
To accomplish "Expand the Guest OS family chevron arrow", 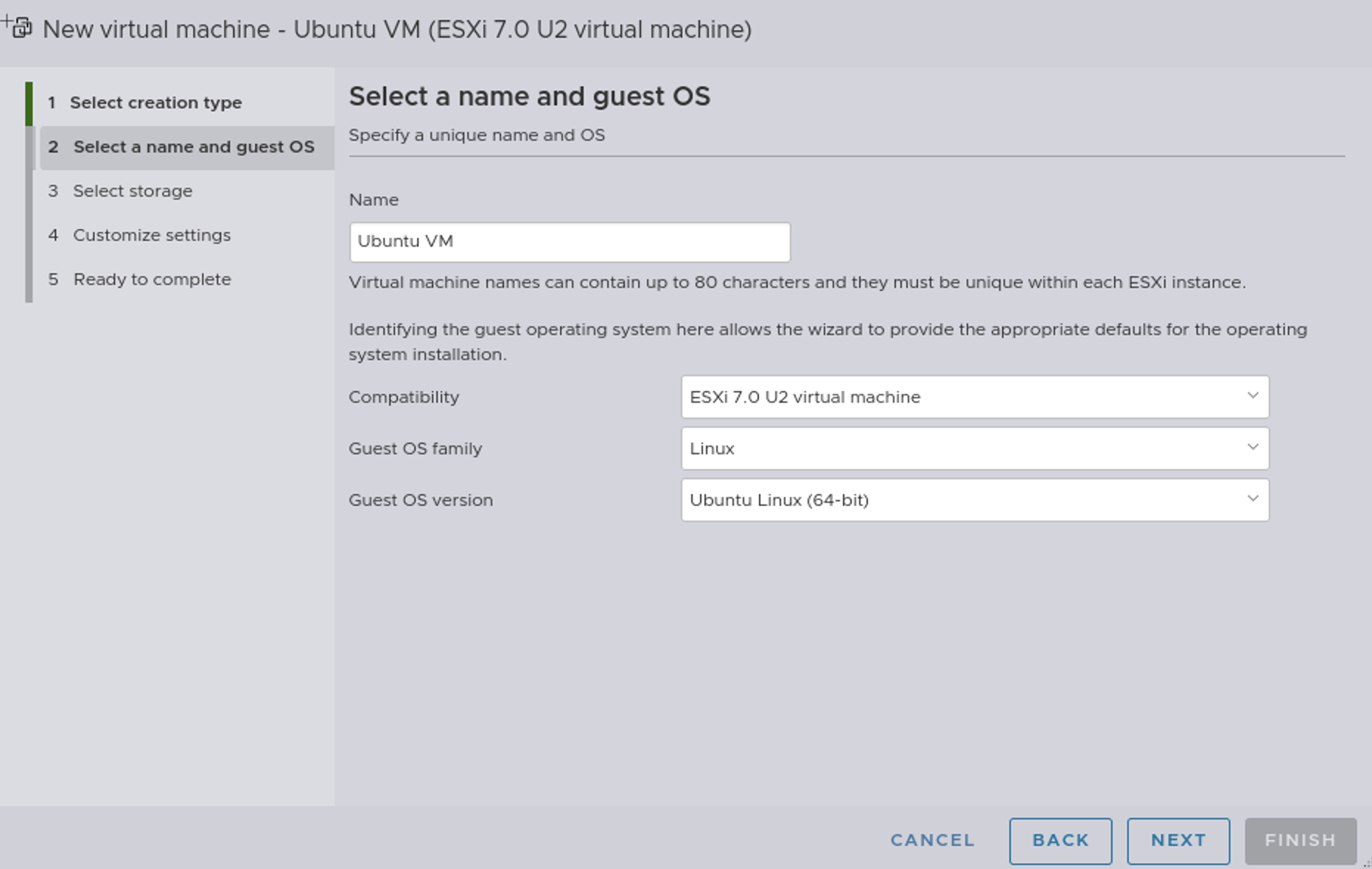I will pyautogui.click(x=1251, y=448).
